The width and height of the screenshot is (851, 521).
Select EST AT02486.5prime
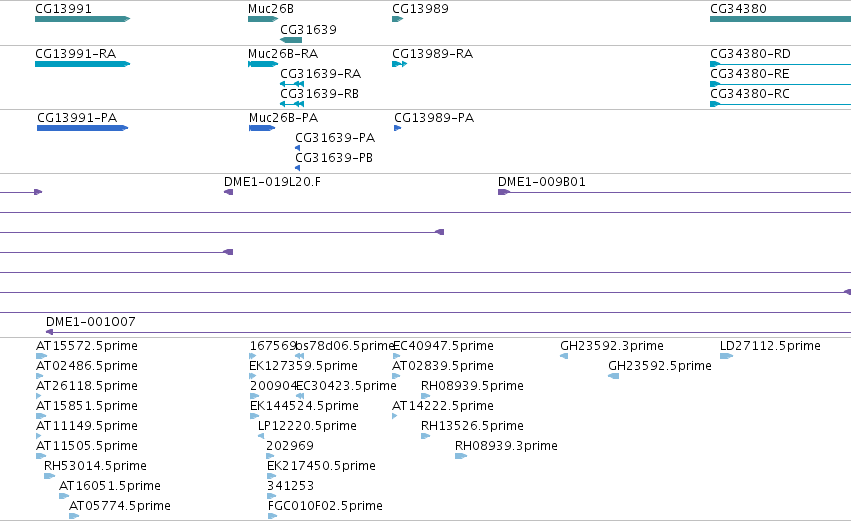(87, 366)
